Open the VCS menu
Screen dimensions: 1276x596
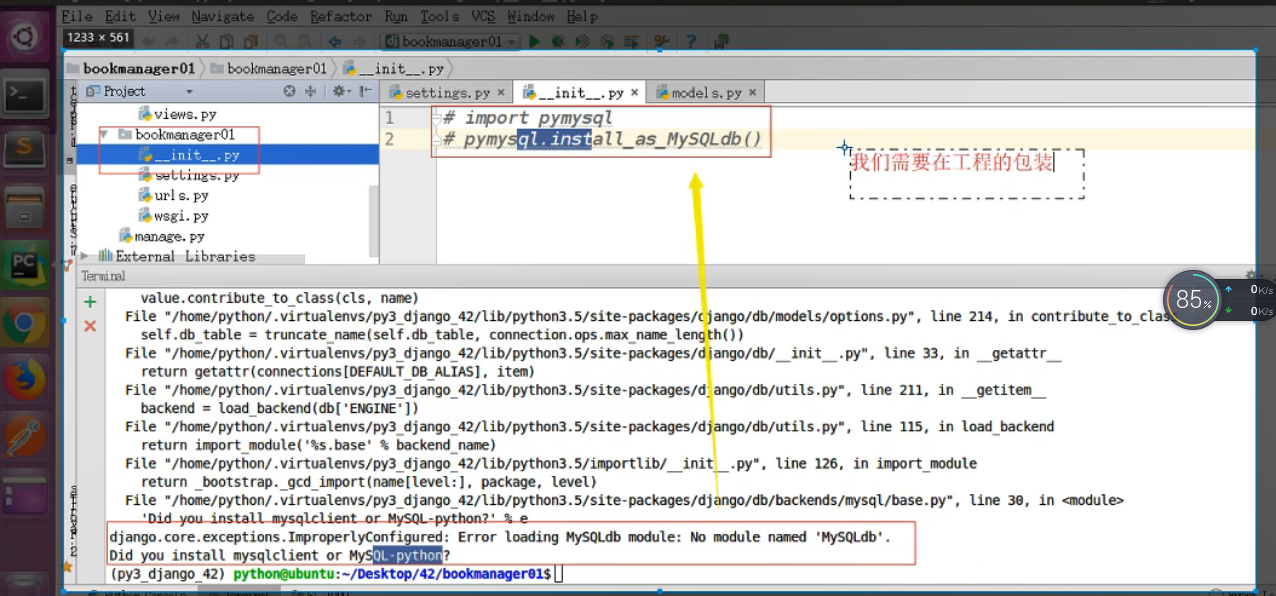pyautogui.click(x=483, y=16)
